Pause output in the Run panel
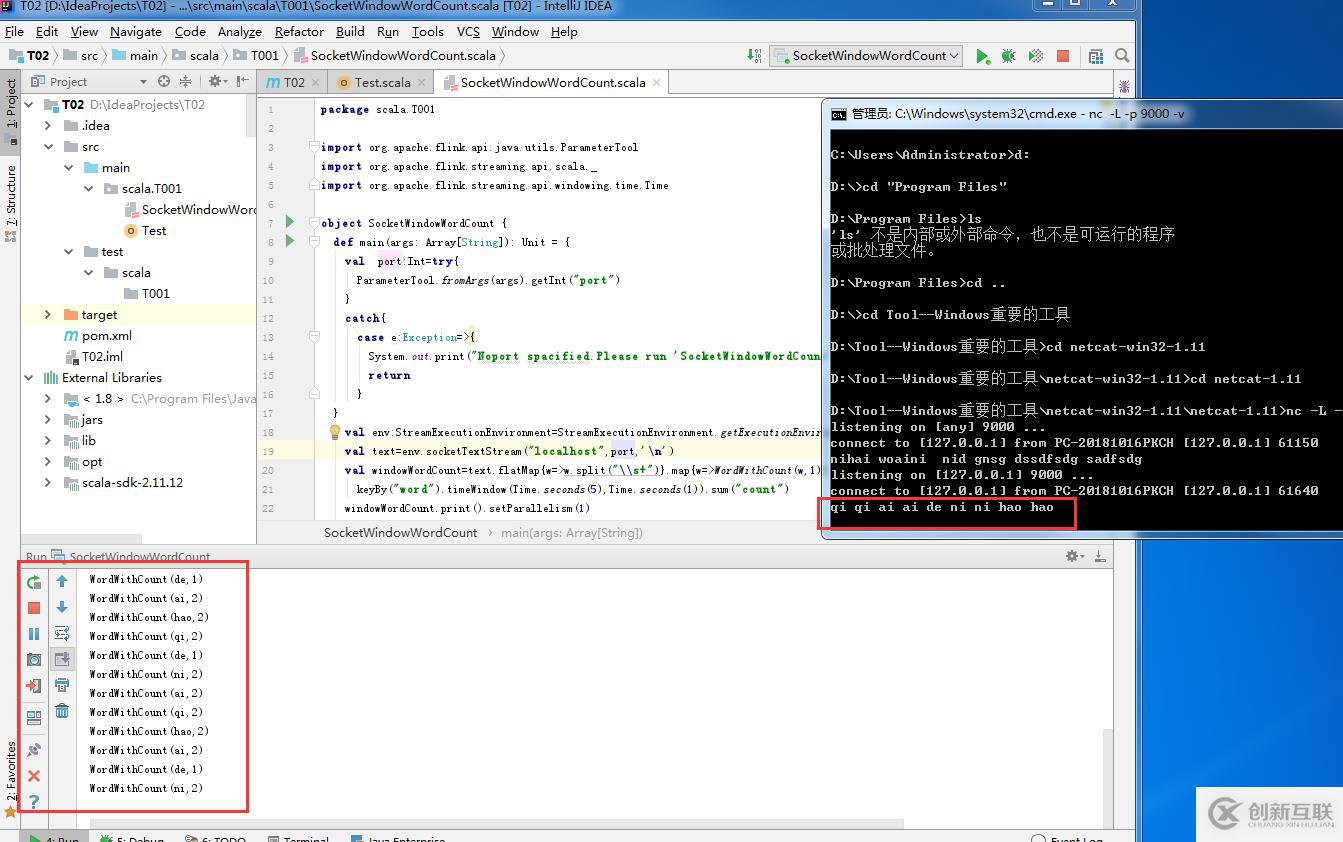The width and height of the screenshot is (1343, 842). point(34,634)
